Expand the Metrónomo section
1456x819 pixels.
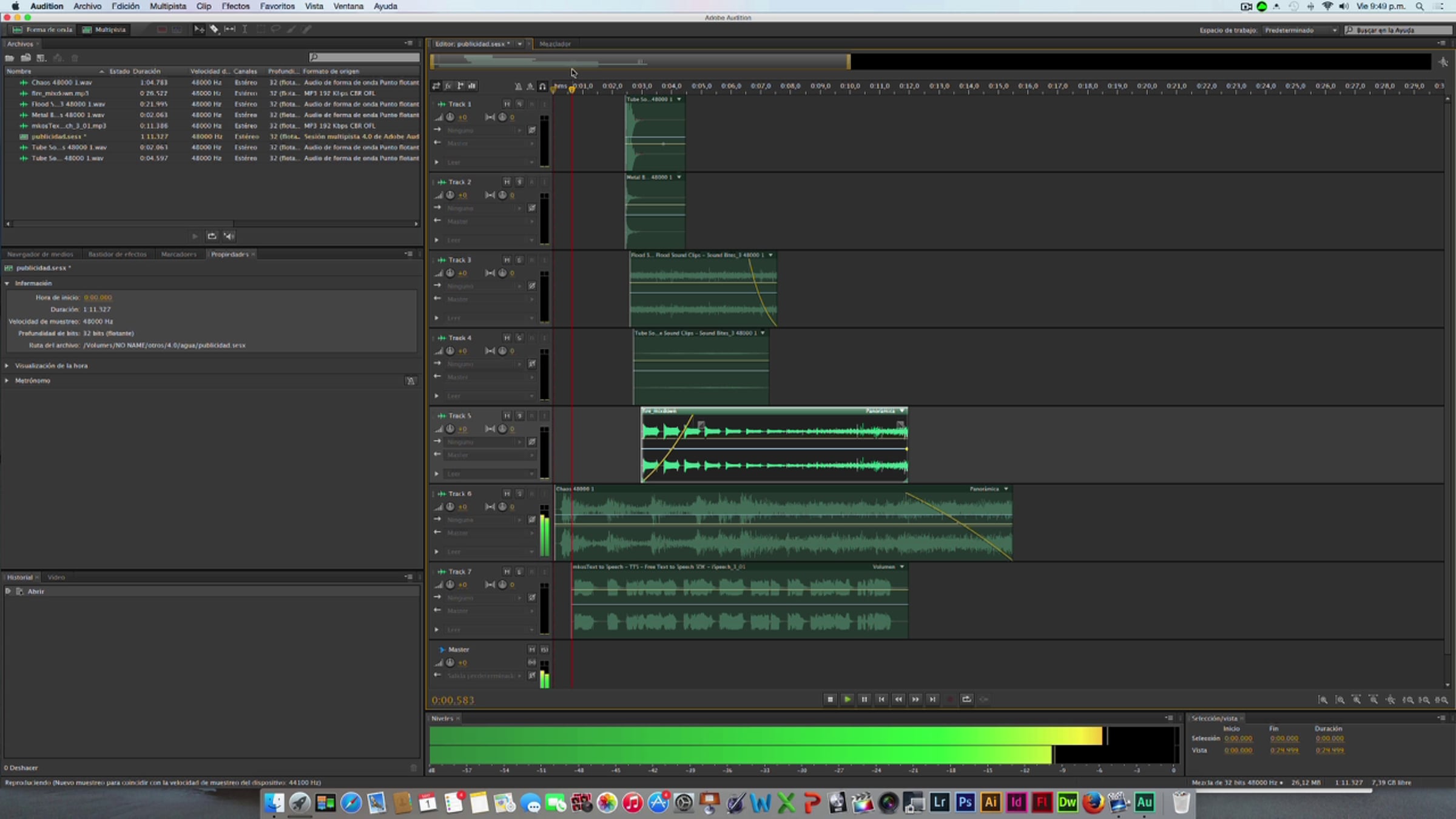[7, 381]
